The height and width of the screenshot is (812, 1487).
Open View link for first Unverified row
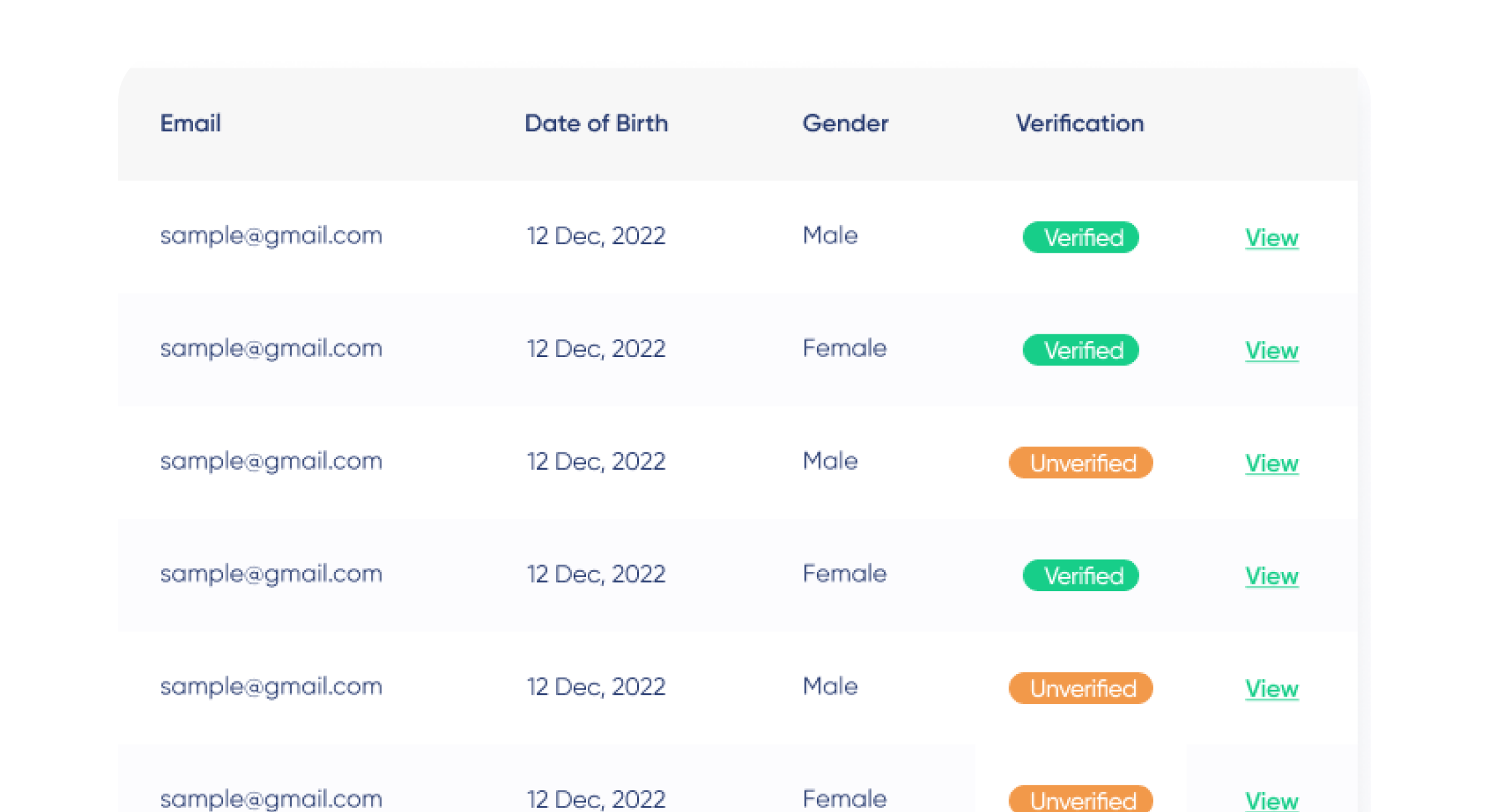click(x=1271, y=463)
